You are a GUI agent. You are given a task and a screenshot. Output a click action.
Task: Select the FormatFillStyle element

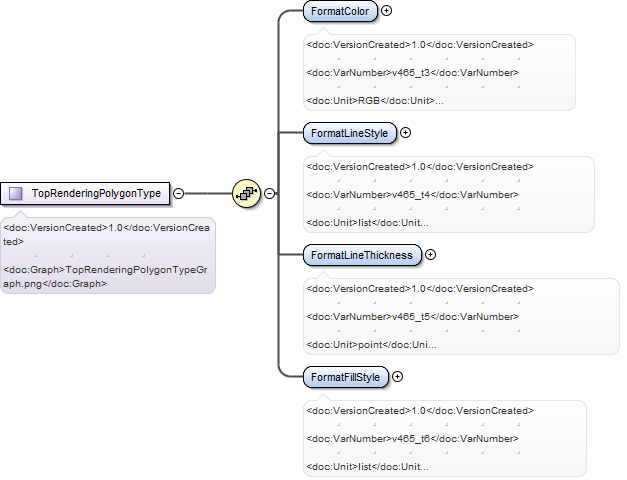pos(346,377)
